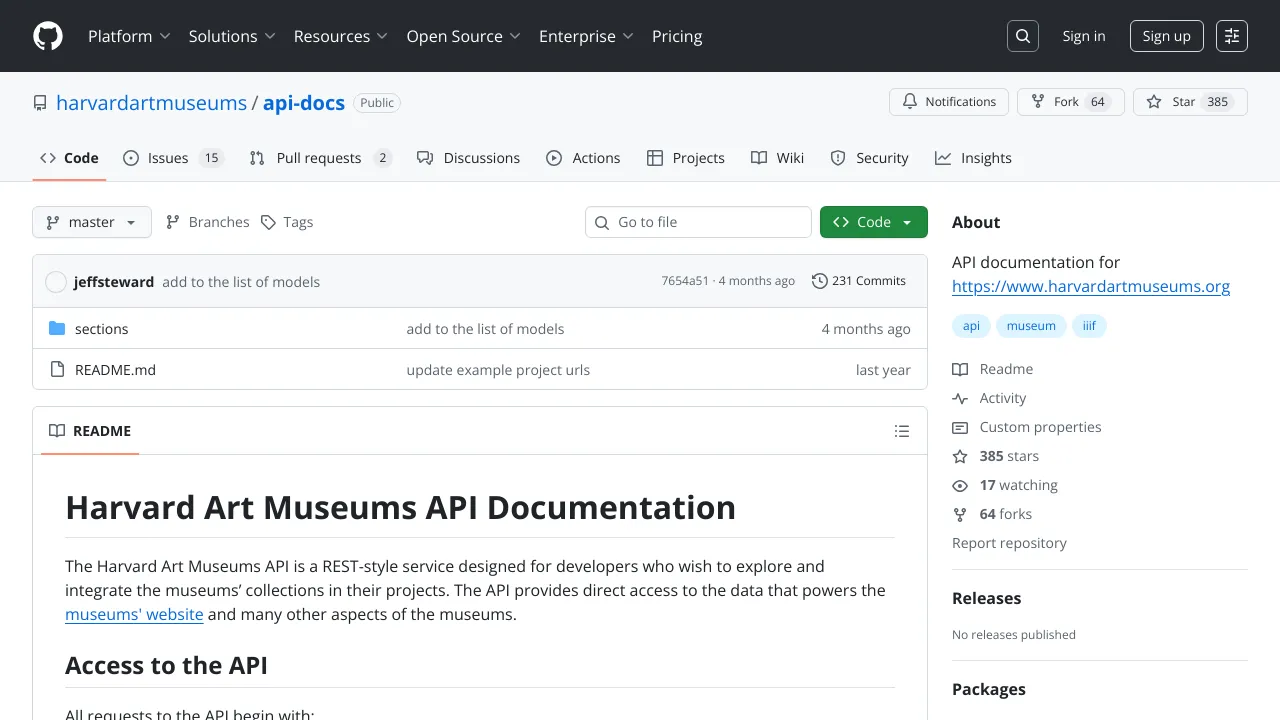
Task: Click the README.md file icon
Action: [x=57, y=370]
